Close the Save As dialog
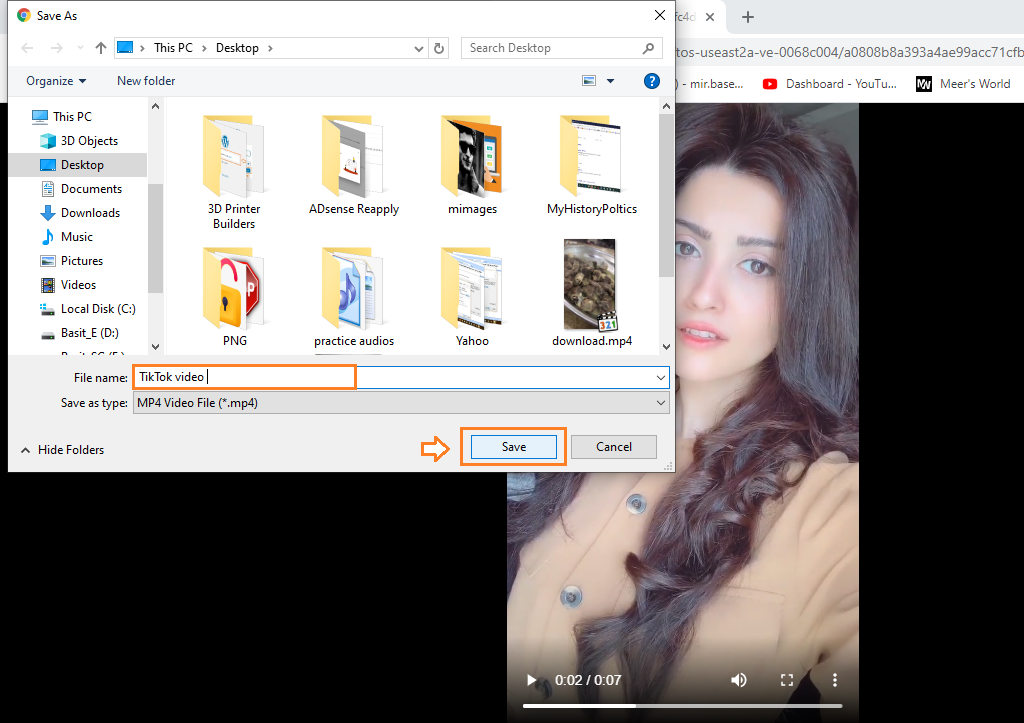Viewport: 1024px width, 723px height. pos(660,15)
